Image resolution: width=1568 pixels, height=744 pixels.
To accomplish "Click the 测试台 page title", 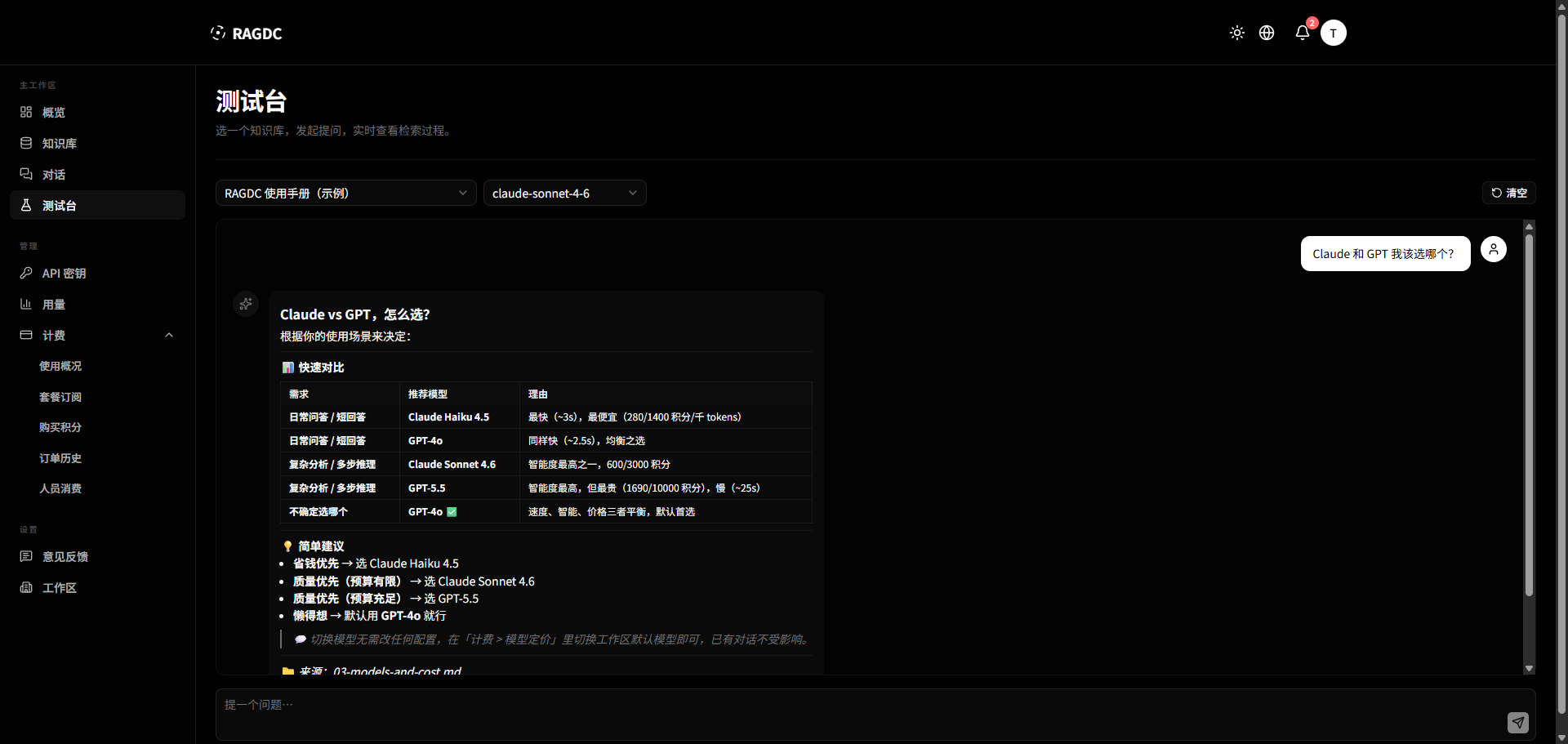I will (x=252, y=101).
